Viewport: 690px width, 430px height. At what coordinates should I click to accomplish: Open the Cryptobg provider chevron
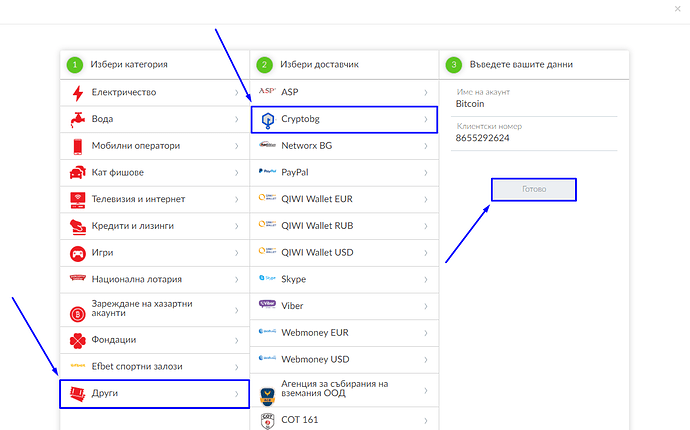click(x=426, y=119)
